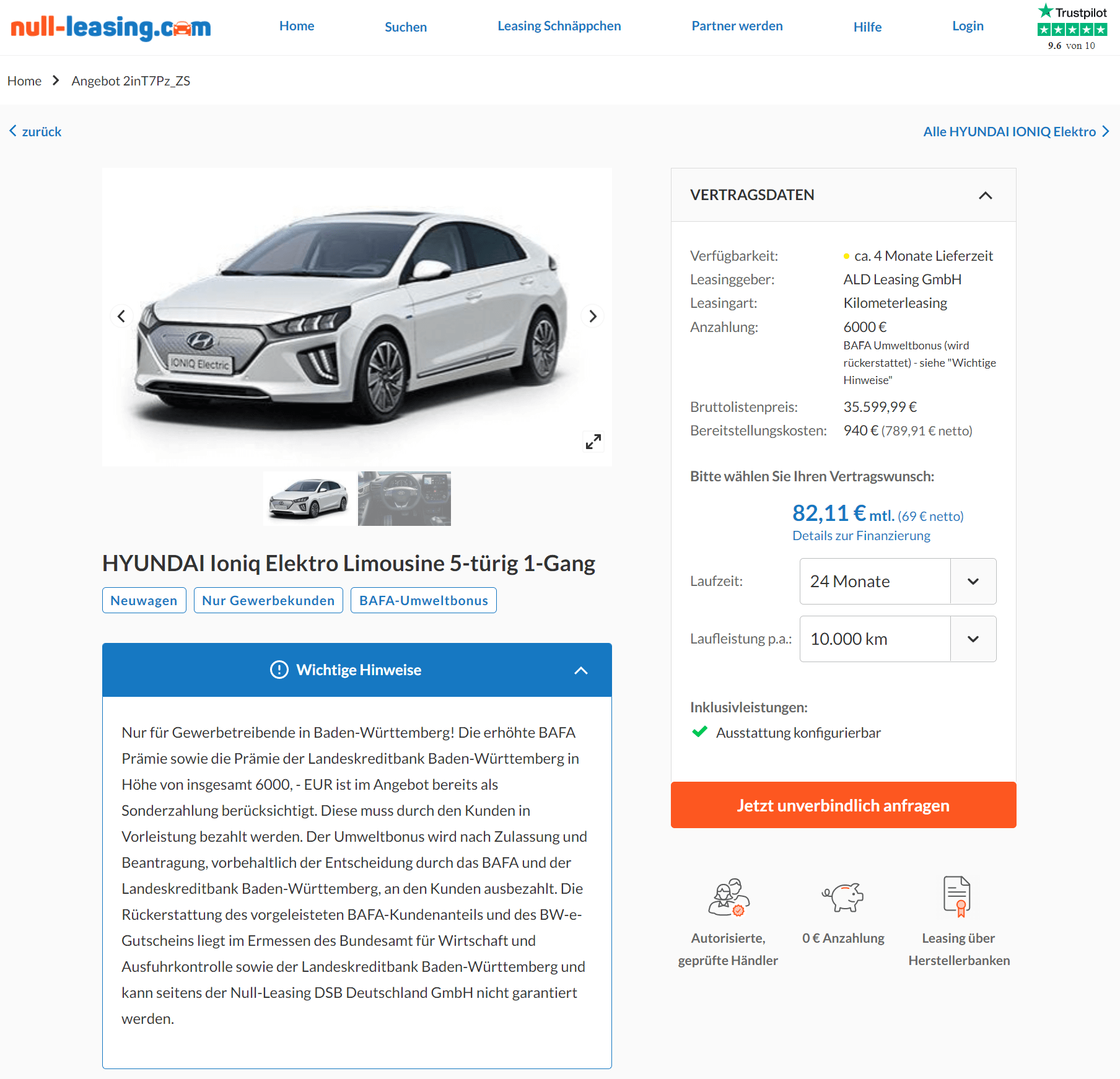Click the Ausstattung konfigurierbar text
The image size is (1120, 1079).
(x=798, y=732)
